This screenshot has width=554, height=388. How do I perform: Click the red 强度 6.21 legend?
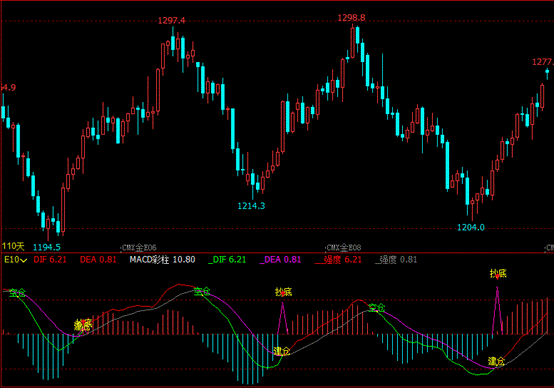click(x=338, y=260)
